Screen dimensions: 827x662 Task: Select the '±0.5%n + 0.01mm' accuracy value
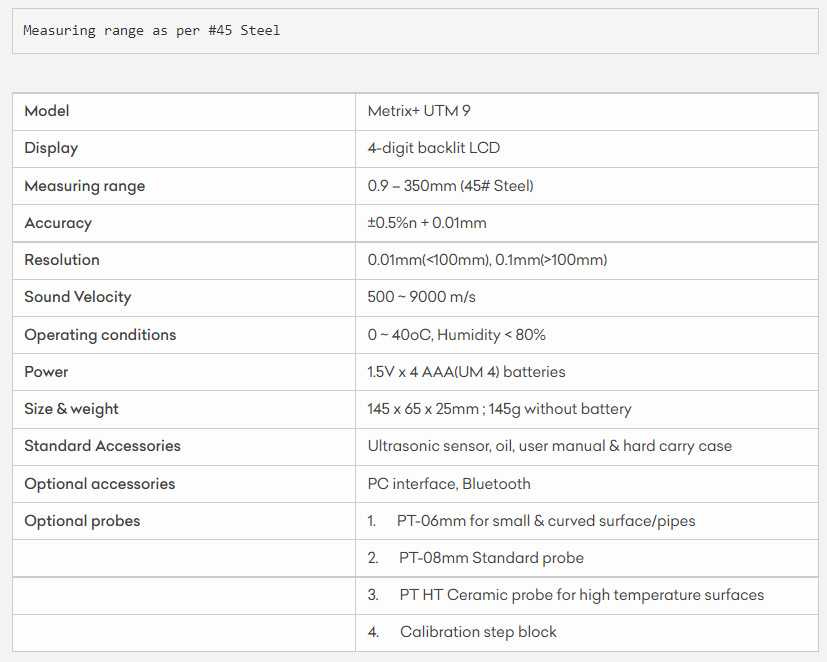coord(427,223)
